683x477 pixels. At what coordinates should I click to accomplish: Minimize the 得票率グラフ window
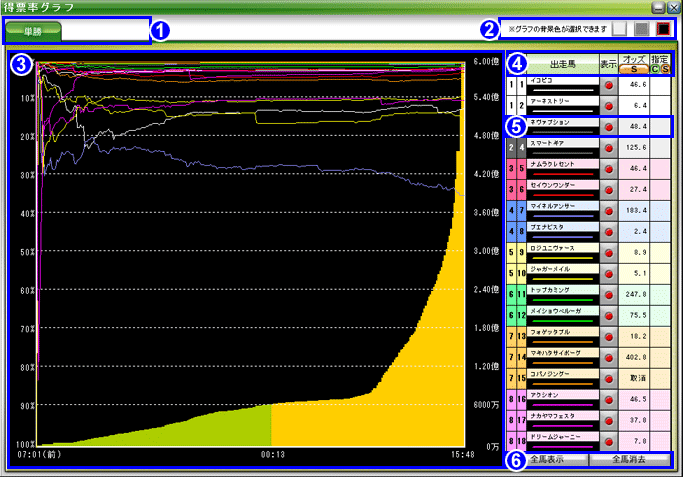point(659,7)
